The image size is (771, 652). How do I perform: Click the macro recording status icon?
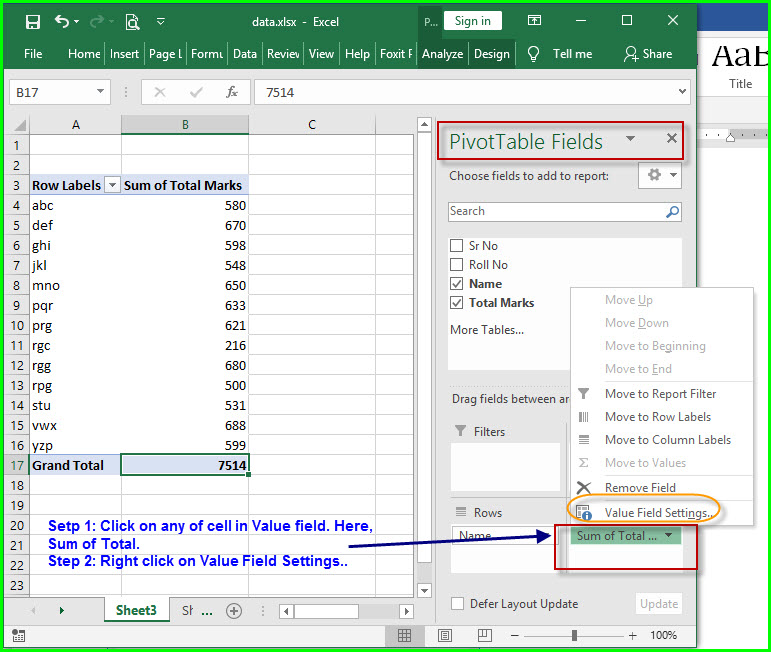coord(18,636)
